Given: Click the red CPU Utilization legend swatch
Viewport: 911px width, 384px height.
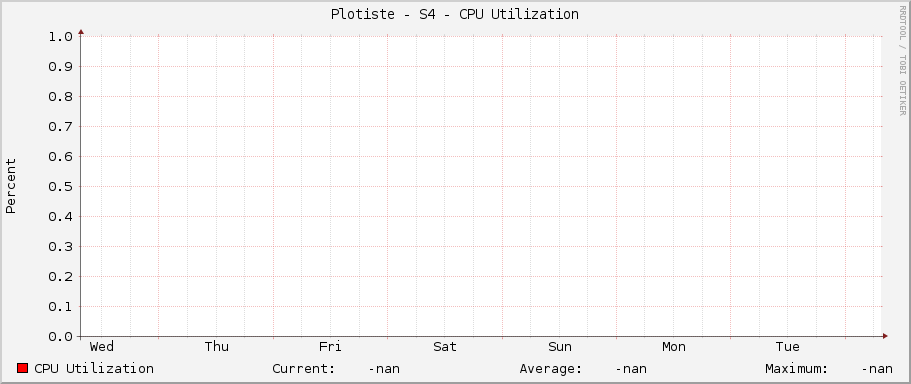Looking at the screenshot, I should (x=23, y=368).
